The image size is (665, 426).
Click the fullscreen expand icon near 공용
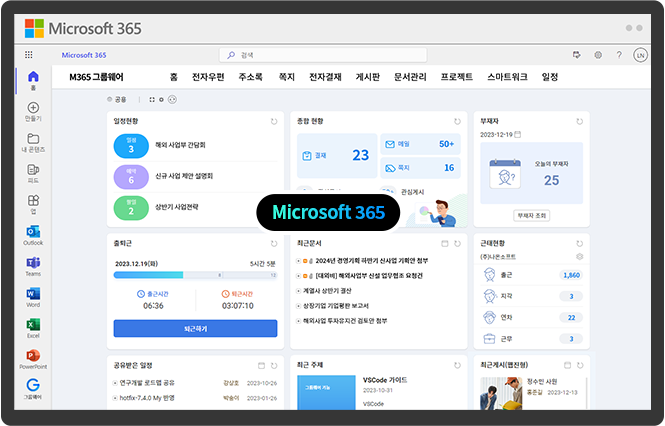152,100
